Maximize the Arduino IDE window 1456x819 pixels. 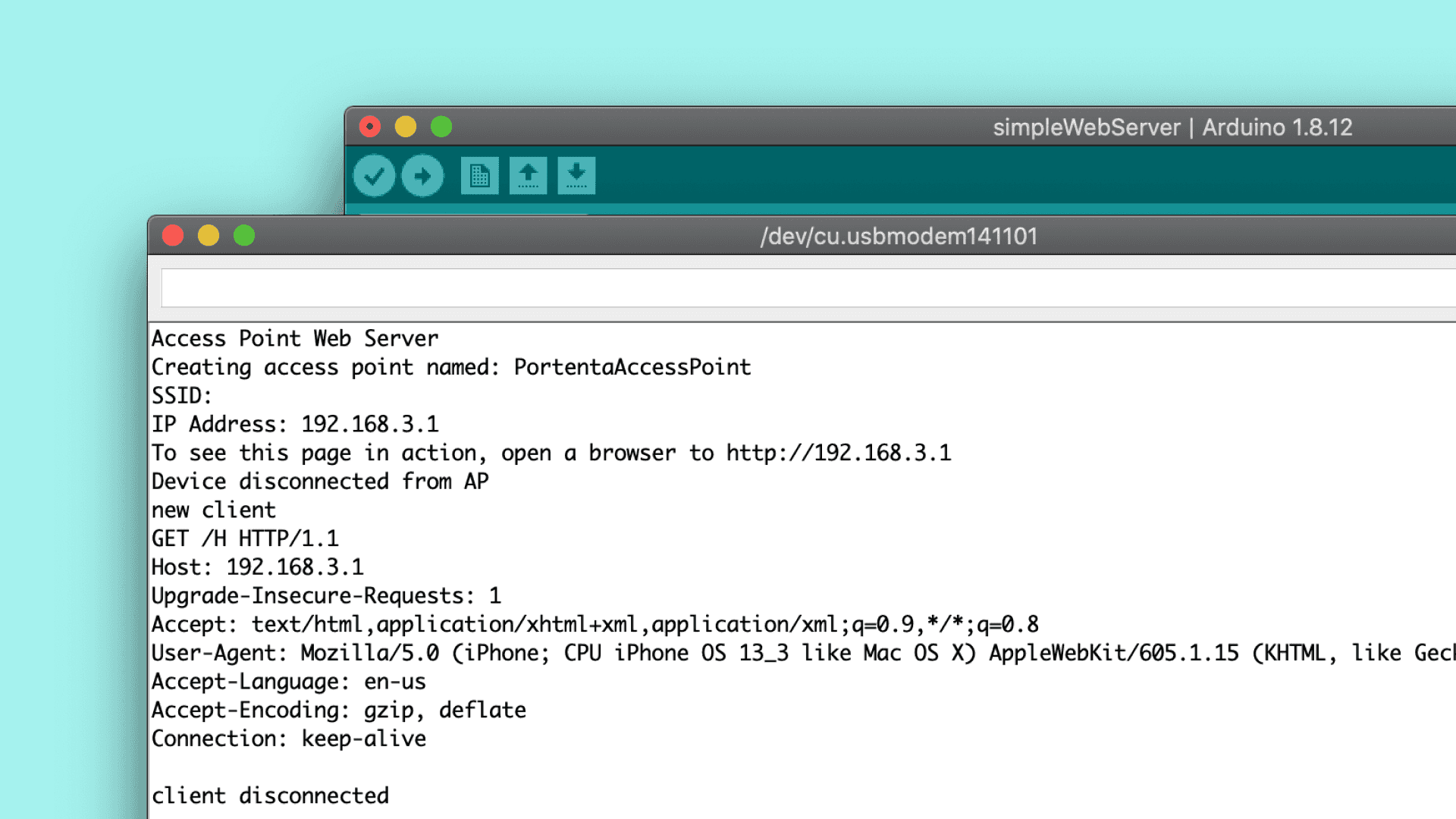(x=441, y=127)
